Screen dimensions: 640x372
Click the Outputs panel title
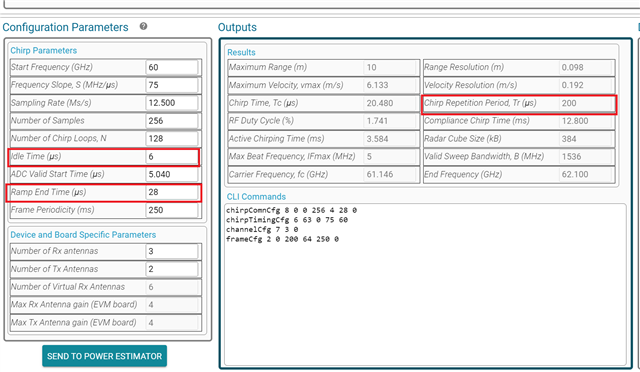237,27
